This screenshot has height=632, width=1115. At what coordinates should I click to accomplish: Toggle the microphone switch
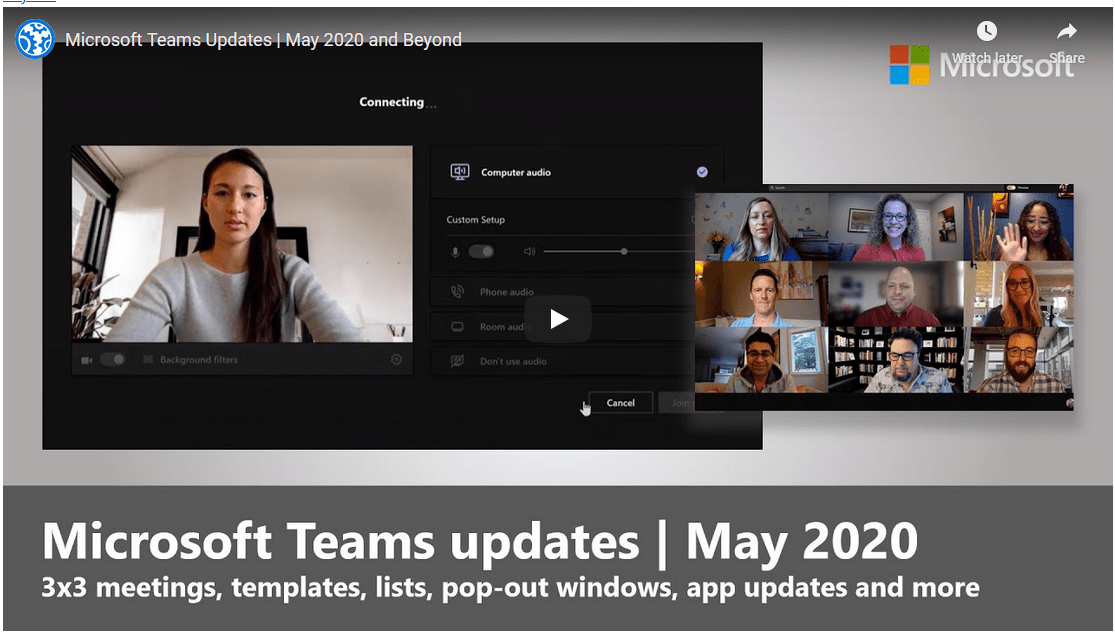481,252
